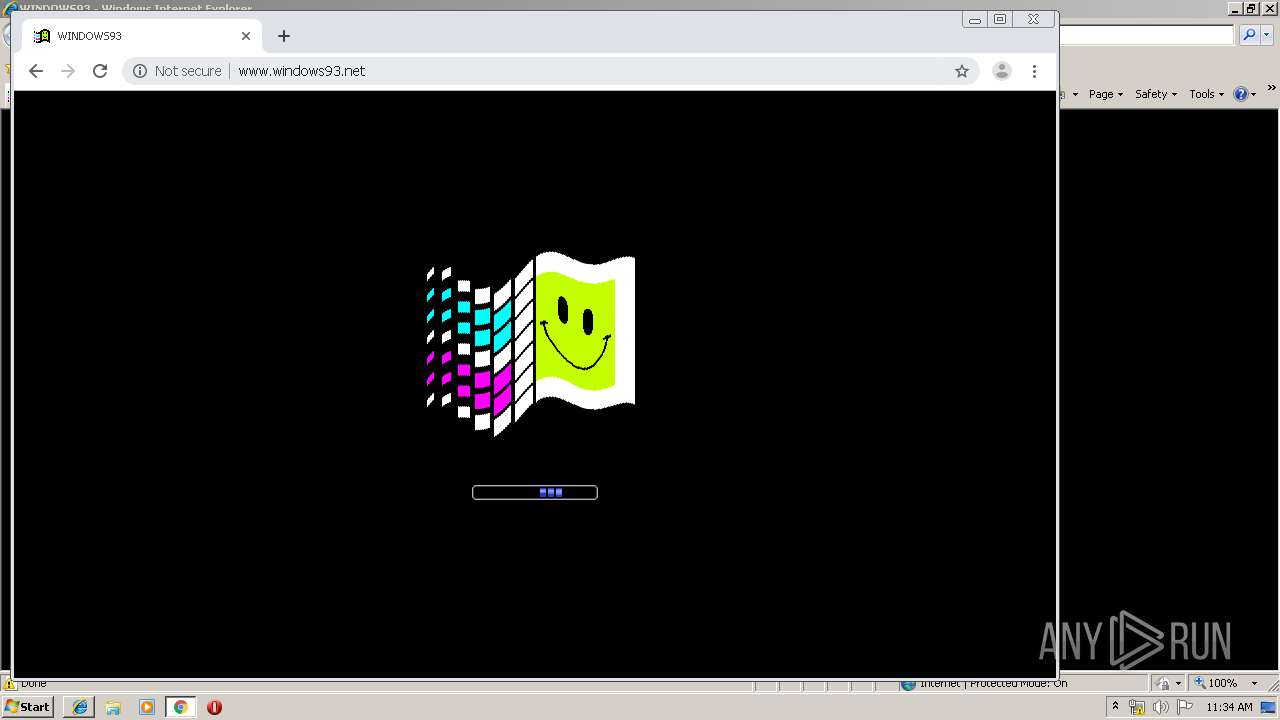Open the Windows Start menu

pos(27,707)
